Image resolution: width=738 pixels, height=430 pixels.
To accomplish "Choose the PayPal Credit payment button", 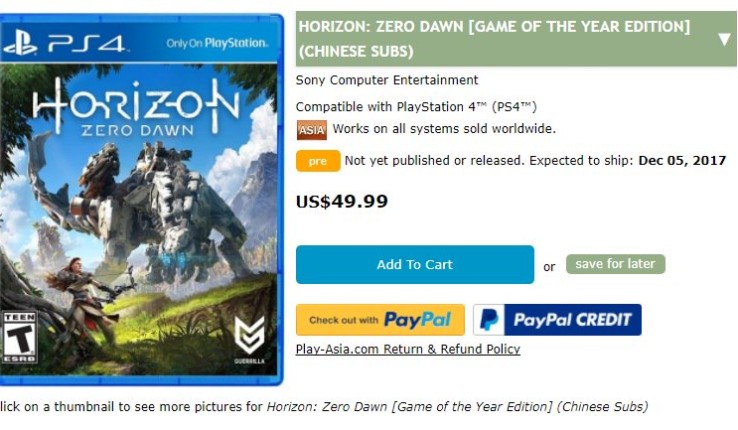I will 557,320.
